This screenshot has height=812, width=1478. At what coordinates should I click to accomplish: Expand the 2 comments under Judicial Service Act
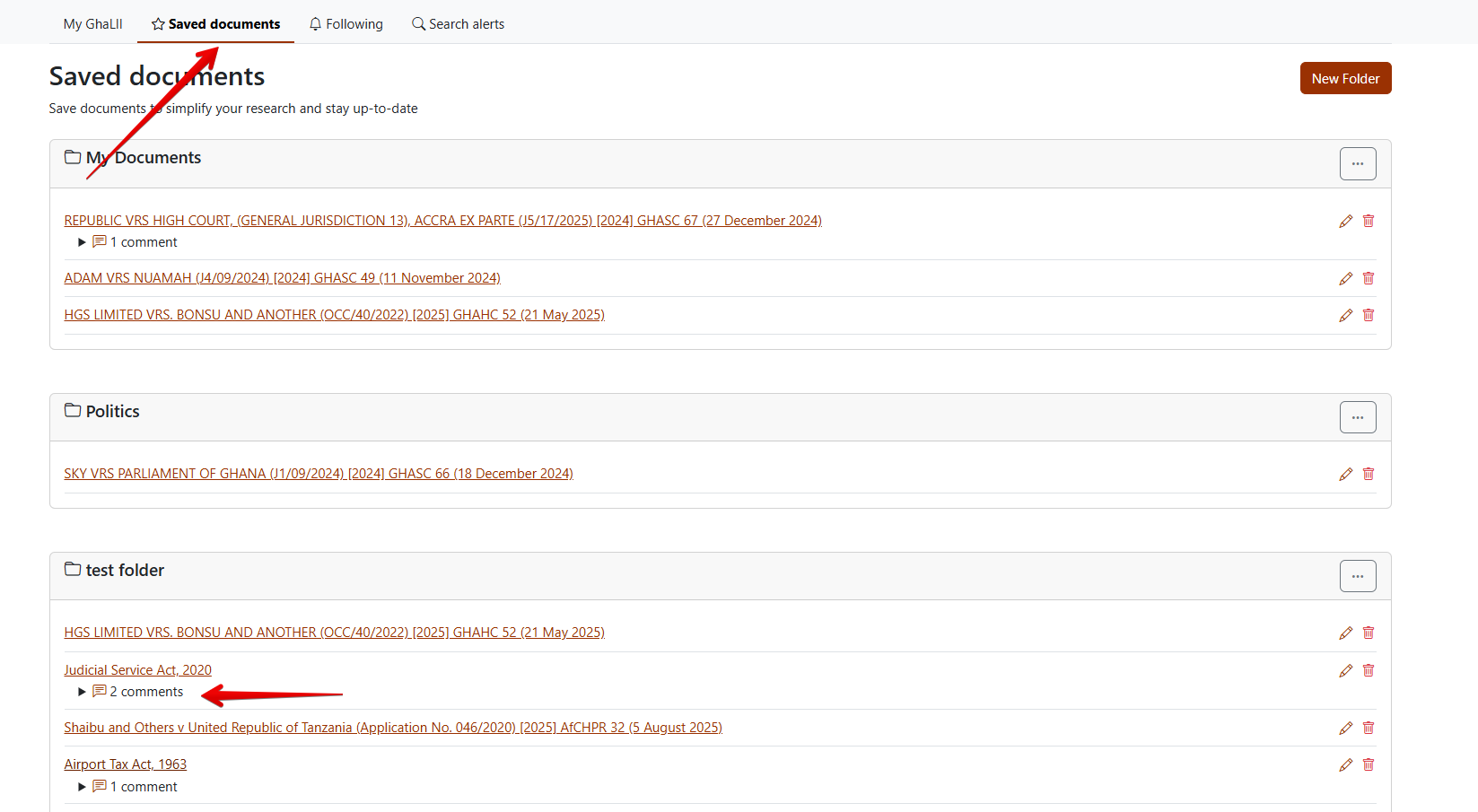pos(137,692)
